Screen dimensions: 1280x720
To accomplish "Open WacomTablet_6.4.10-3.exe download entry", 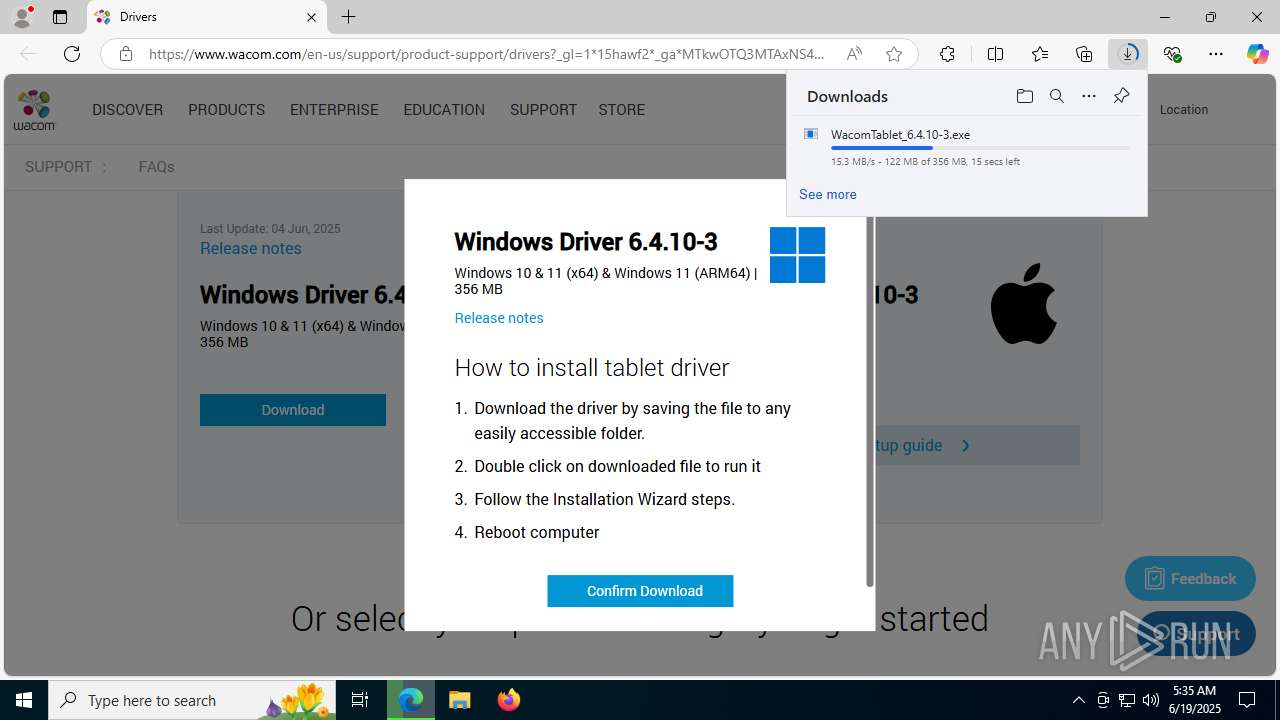I will click(x=967, y=146).
